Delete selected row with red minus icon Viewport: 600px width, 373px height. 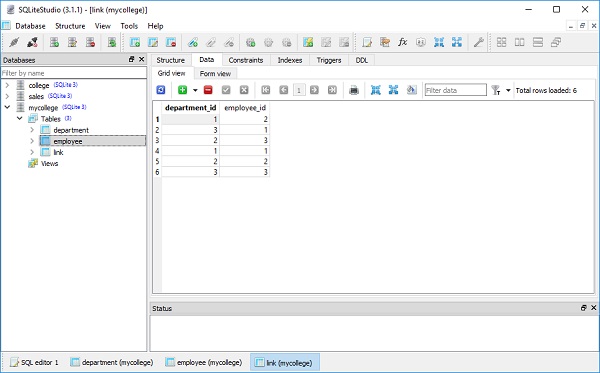[x=208, y=90]
